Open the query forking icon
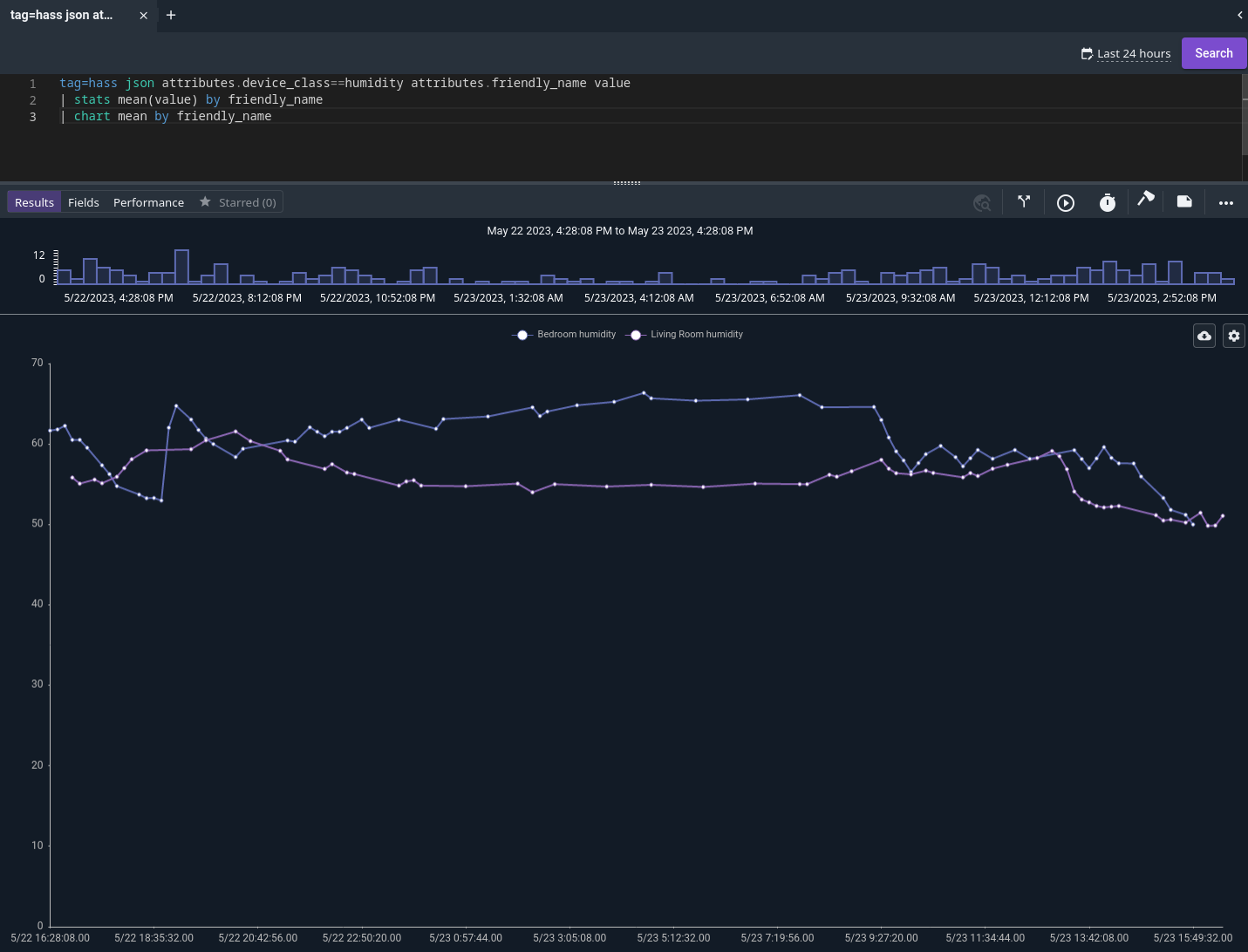The image size is (1248, 952). point(1024,201)
